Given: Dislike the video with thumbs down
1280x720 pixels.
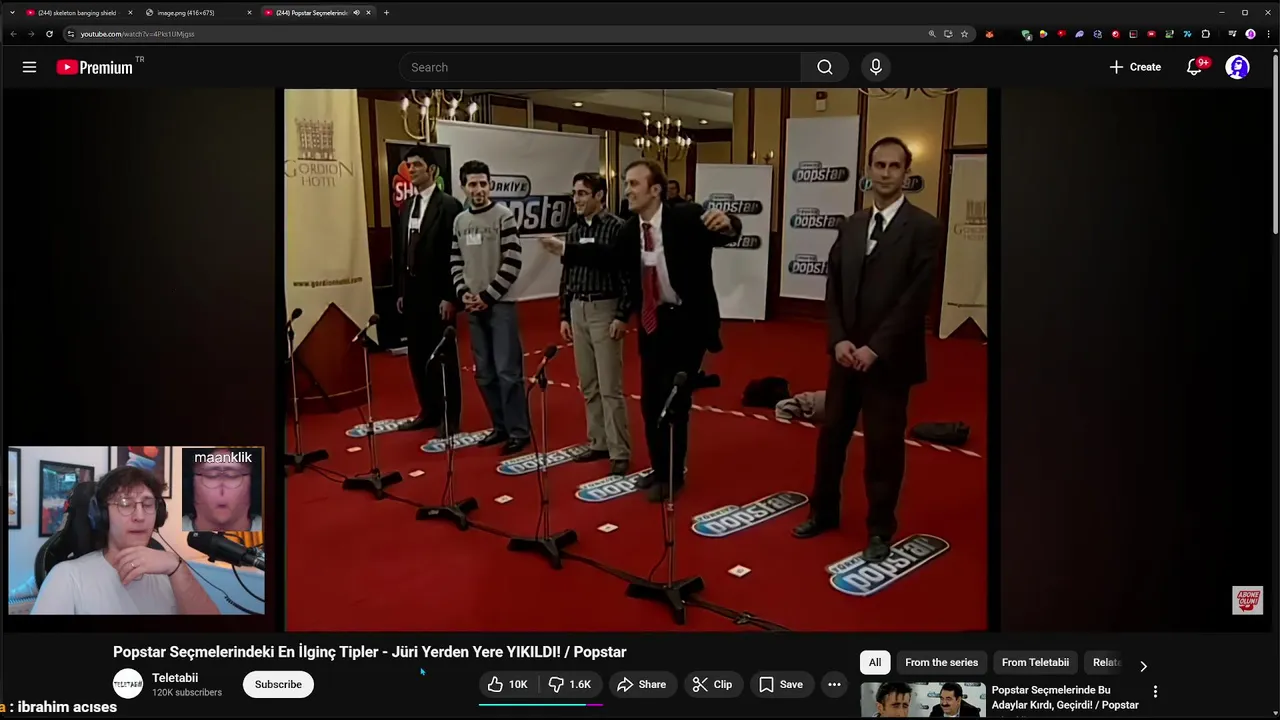Looking at the screenshot, I should tap(570, 684).
